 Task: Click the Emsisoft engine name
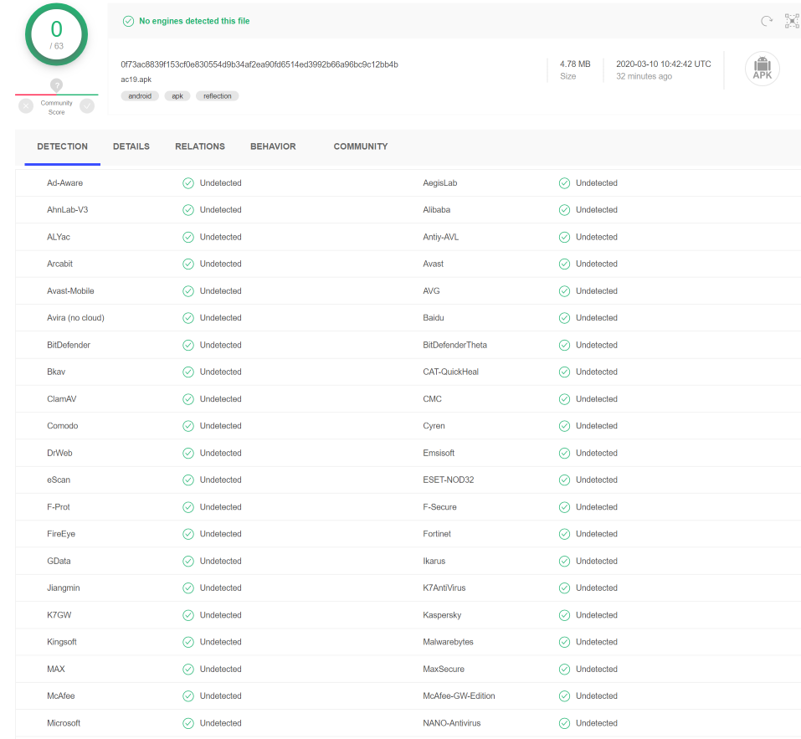[438, 453]
